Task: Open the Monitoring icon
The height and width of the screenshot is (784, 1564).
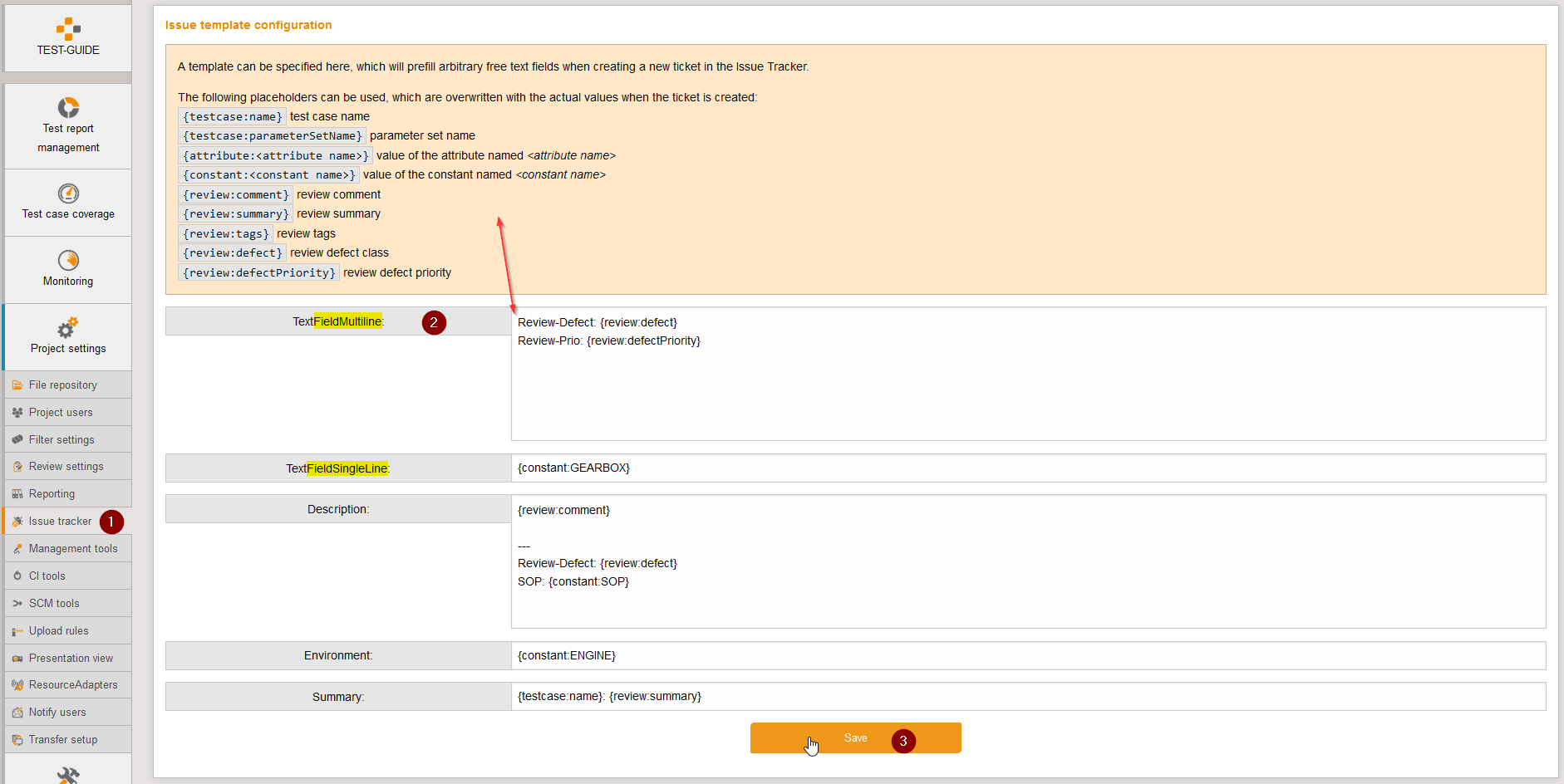Action: pyautogui.click(x=68, y=261)
